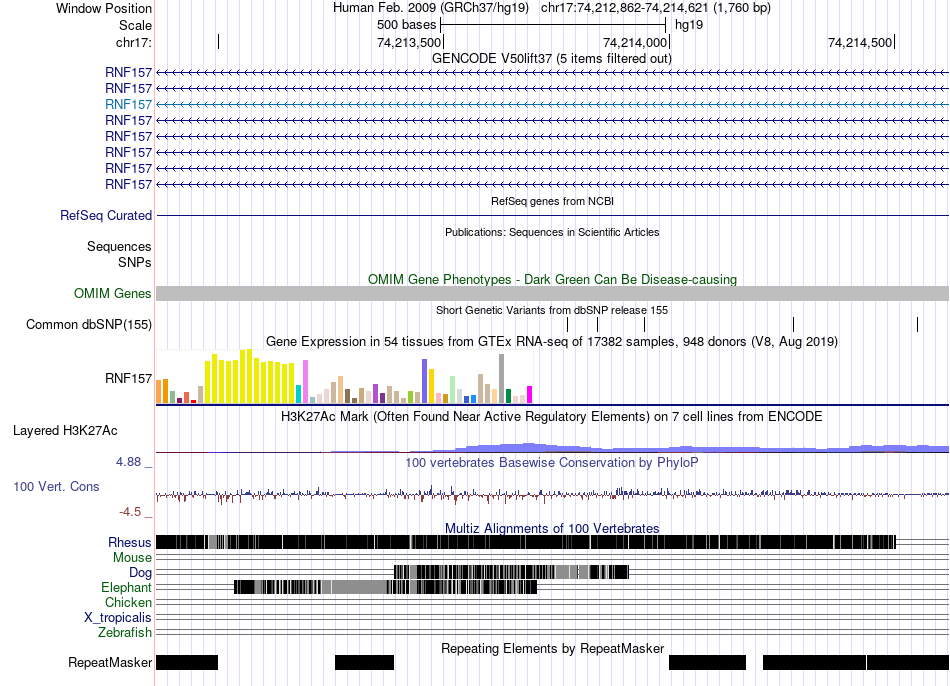Click the Dog alignment block
Viewport: 950px width, 686px height.
[x=511, y=572]
